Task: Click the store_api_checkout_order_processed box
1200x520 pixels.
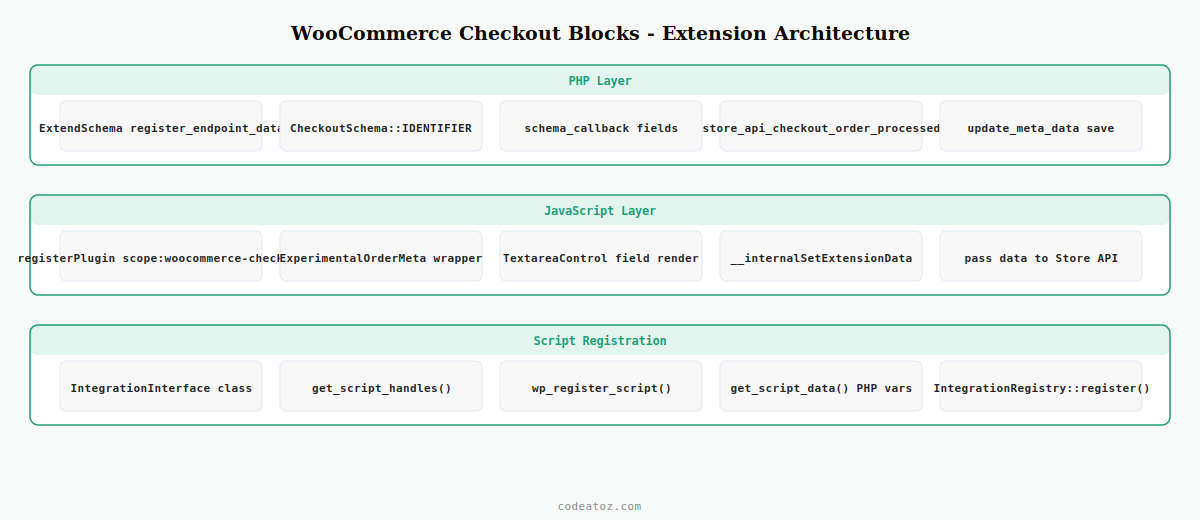Action: coord(821,126)
